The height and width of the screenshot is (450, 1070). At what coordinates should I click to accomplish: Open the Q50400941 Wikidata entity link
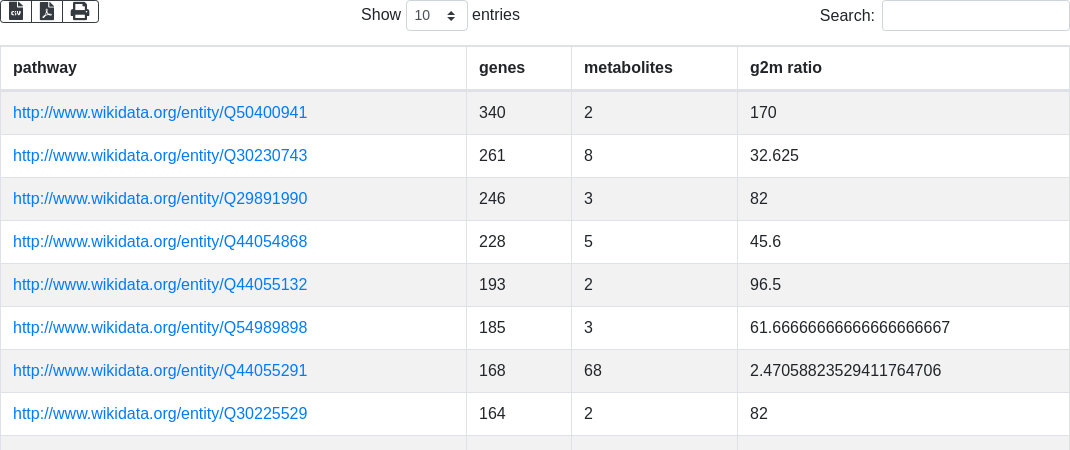[160, 113]
